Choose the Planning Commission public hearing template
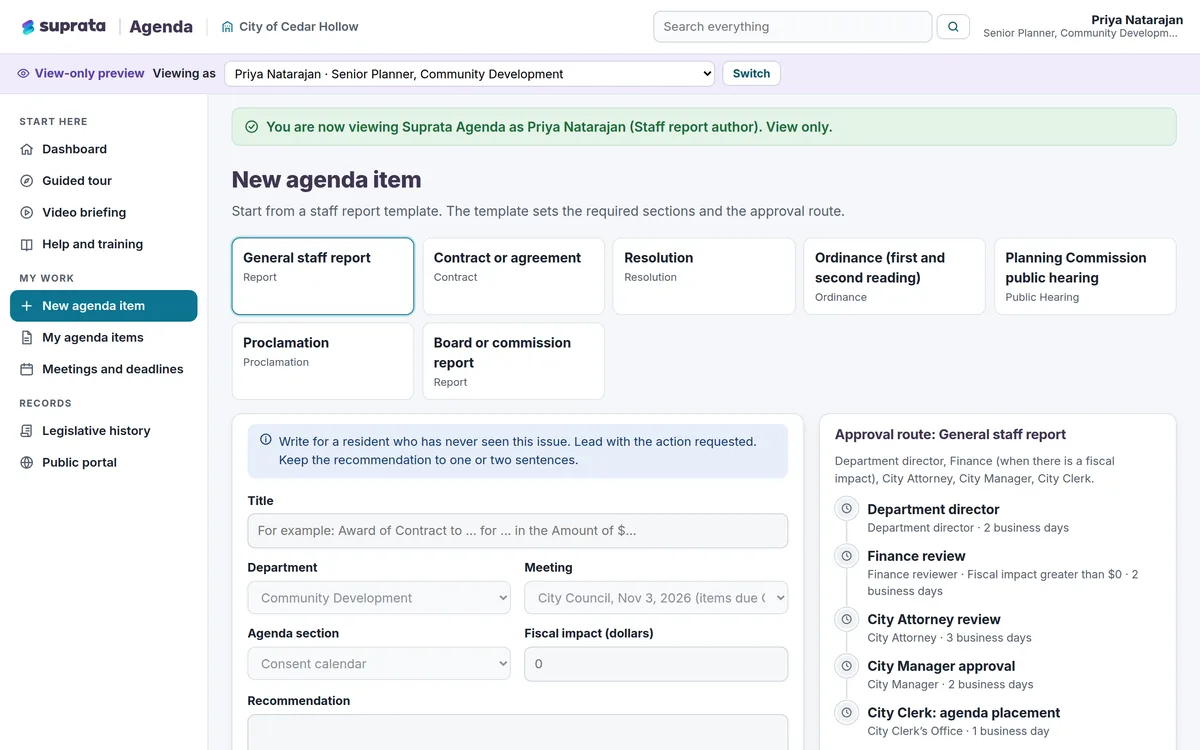The width and height of the screenshot is (1200, 750). click(1085, 276)
